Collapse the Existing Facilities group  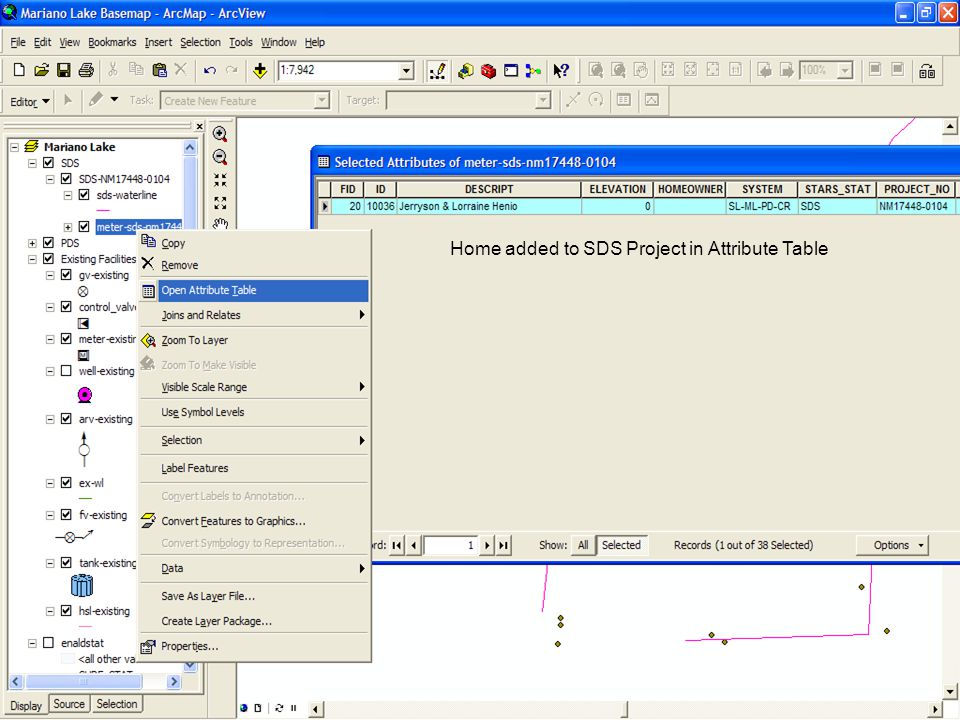32,259
